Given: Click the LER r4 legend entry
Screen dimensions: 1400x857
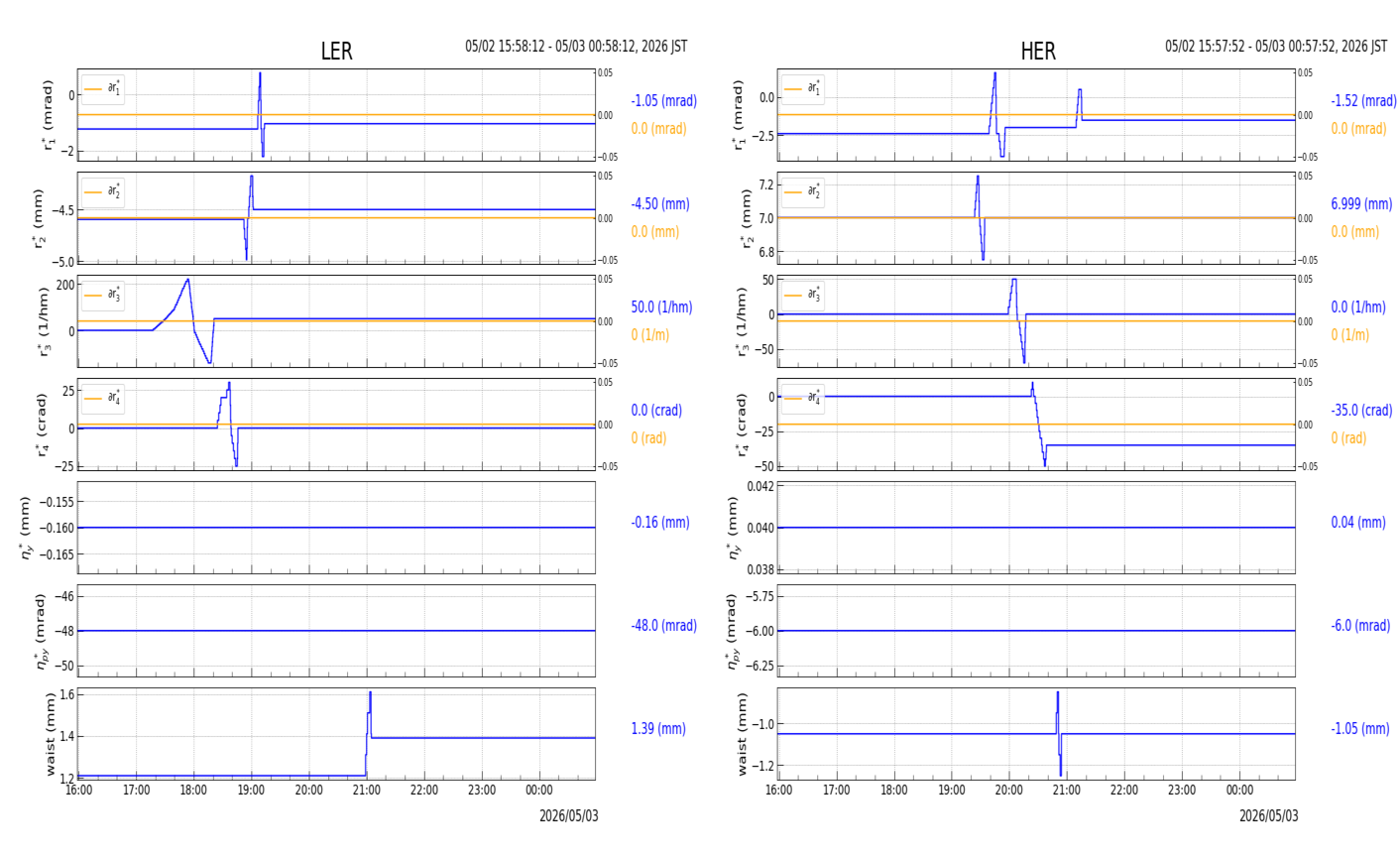Looking at the screenshot, I should 103,399.
